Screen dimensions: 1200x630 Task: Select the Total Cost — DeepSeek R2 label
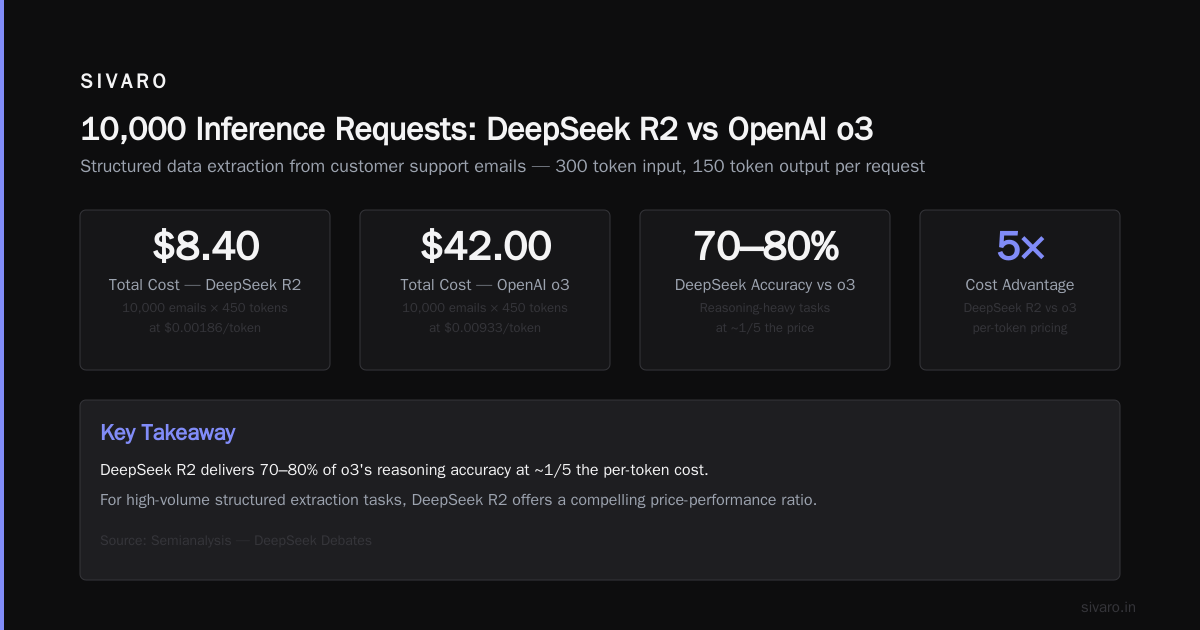(205, 285)
